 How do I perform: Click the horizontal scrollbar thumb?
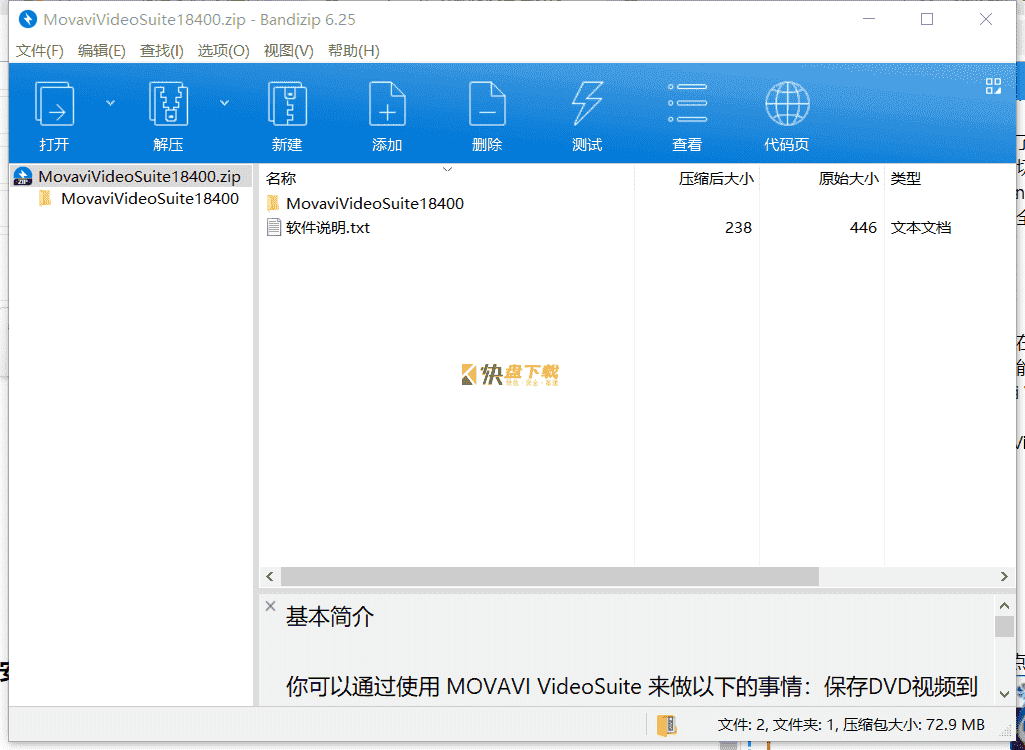[x=550, y=576]
